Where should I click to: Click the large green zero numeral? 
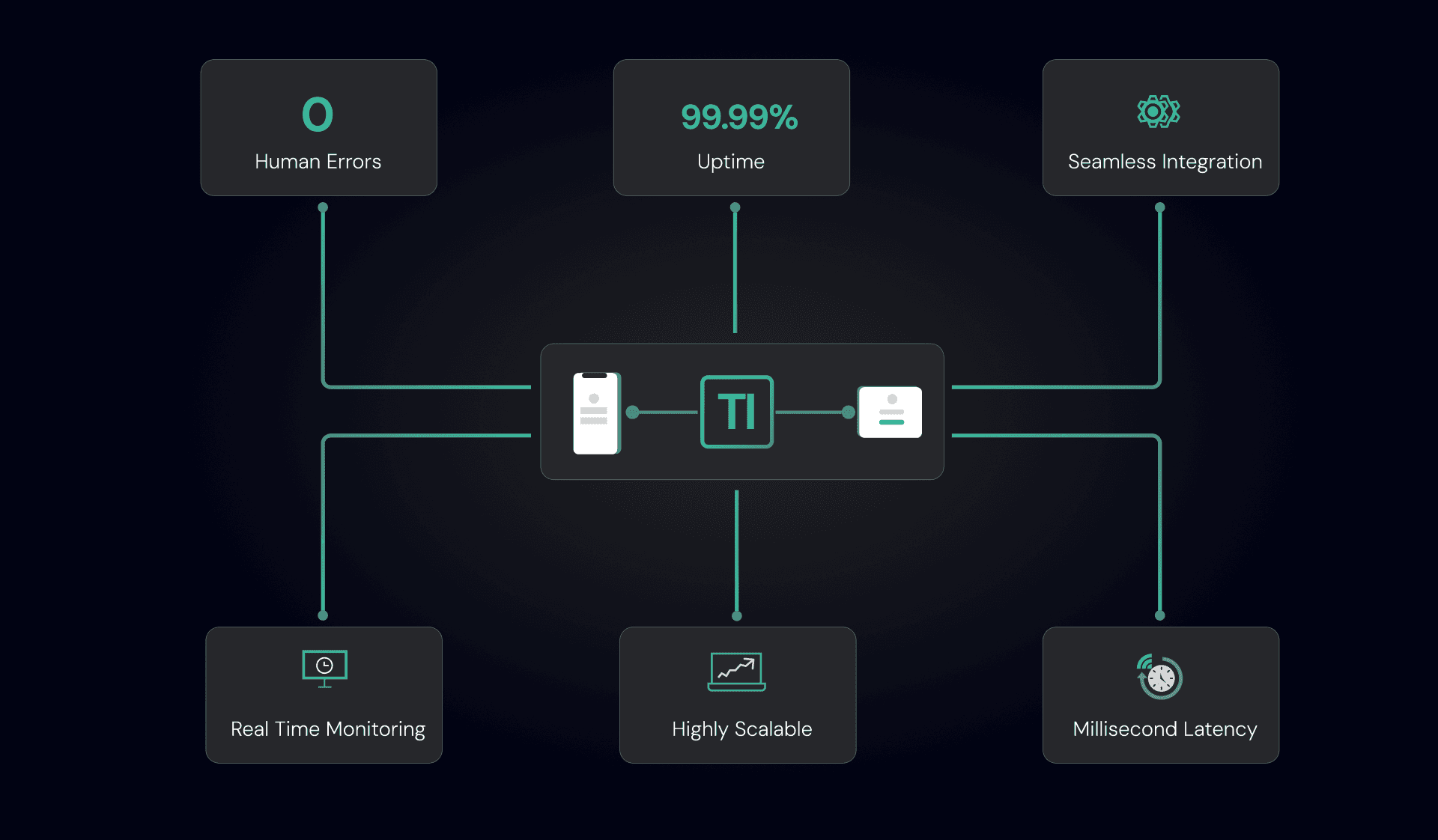coord(318,115)
